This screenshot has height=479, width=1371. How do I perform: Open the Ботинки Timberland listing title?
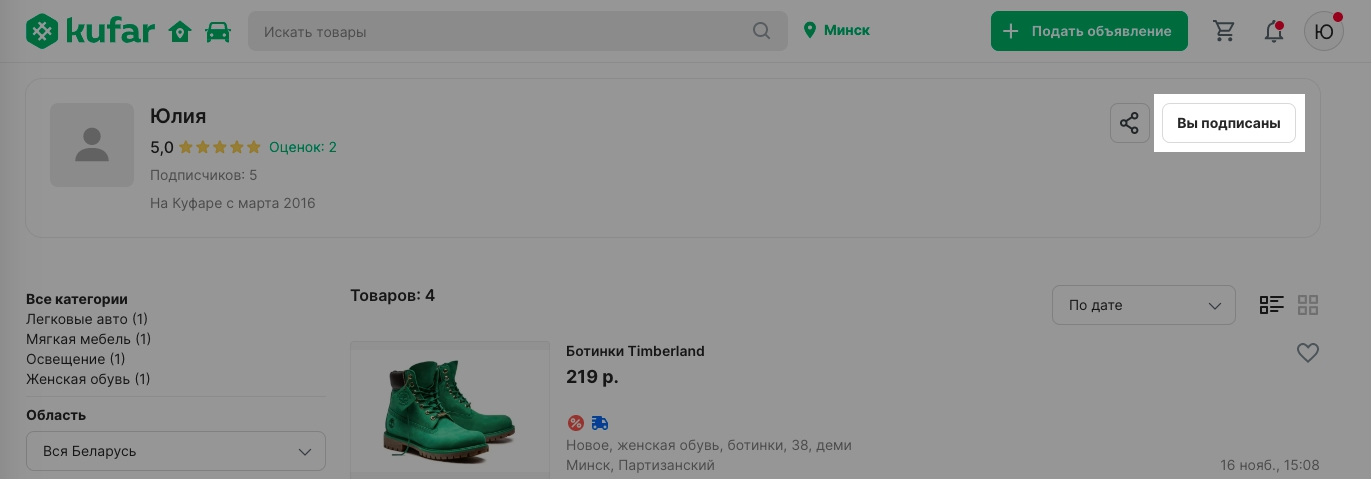(x=635, y=351)
